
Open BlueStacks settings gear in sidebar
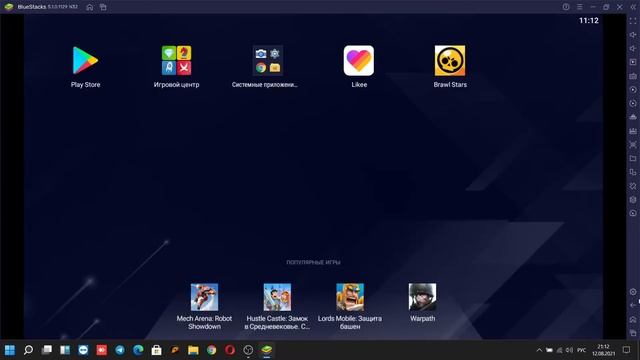[x=633, y=292]
